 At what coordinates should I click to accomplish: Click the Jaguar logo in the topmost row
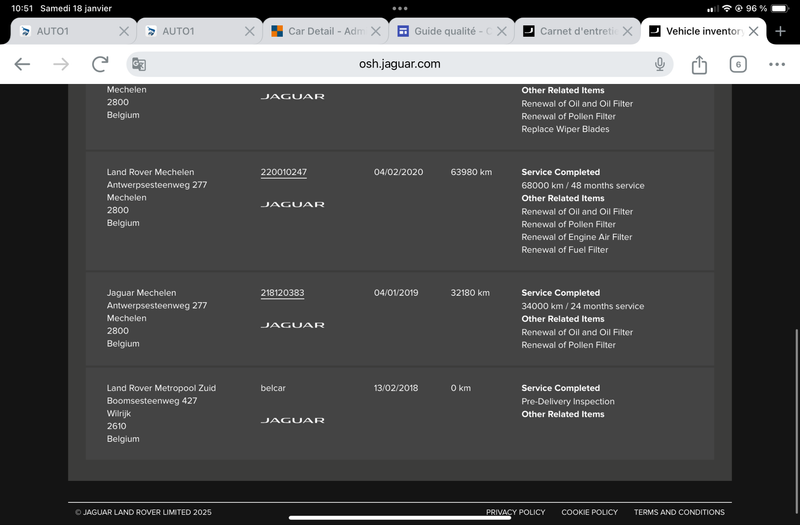292,96
